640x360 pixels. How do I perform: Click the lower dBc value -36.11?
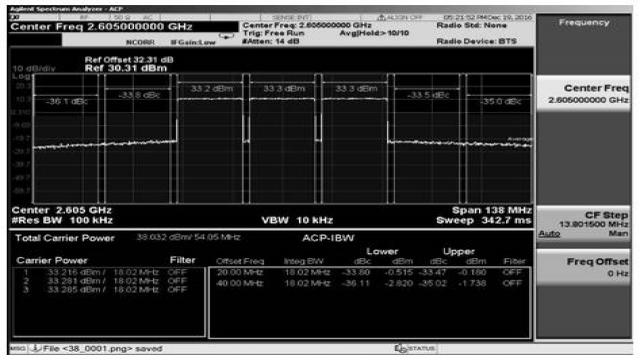[356, 283]
